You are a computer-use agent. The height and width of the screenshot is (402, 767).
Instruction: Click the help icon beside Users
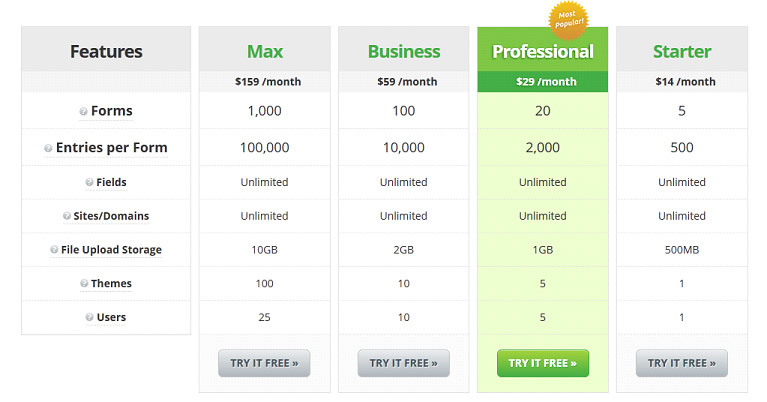(x=89, y=318)
